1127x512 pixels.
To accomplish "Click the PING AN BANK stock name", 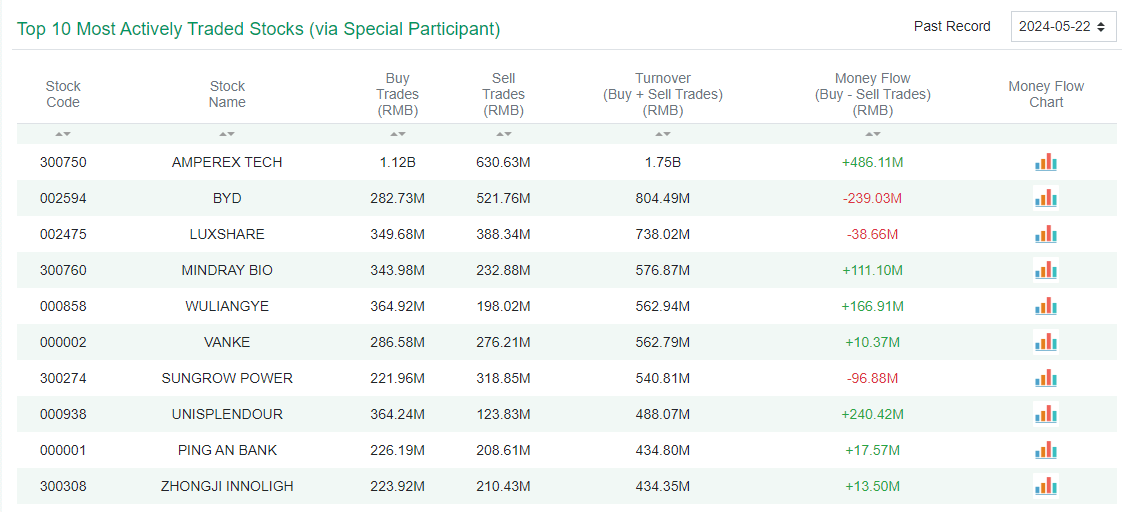I will (227, 450).
